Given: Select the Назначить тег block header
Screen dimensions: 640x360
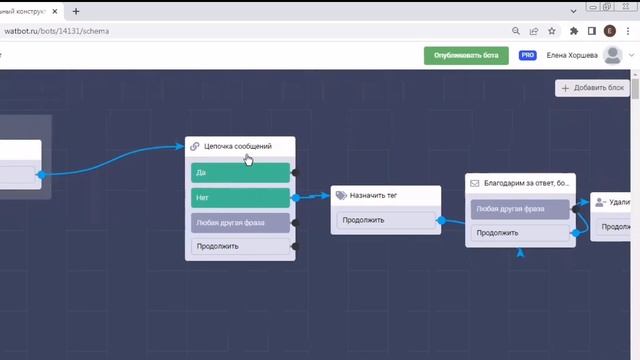Looking at the screenshot, I should click(386, 196).
